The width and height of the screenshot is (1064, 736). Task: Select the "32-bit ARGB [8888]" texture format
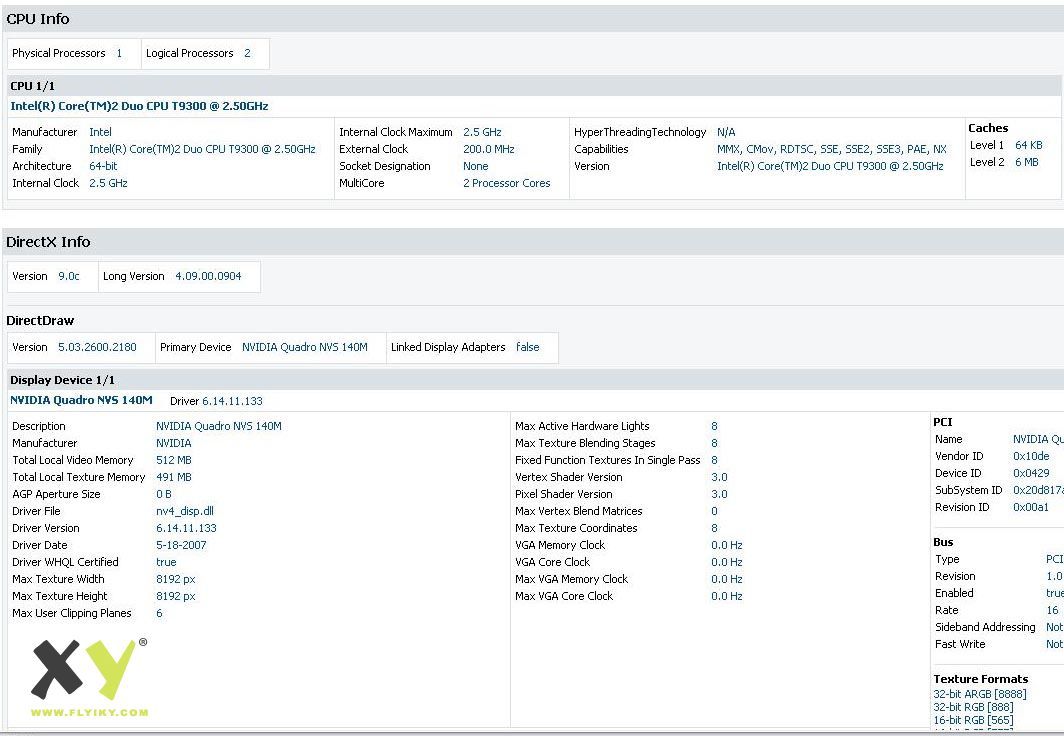(980, 694)
